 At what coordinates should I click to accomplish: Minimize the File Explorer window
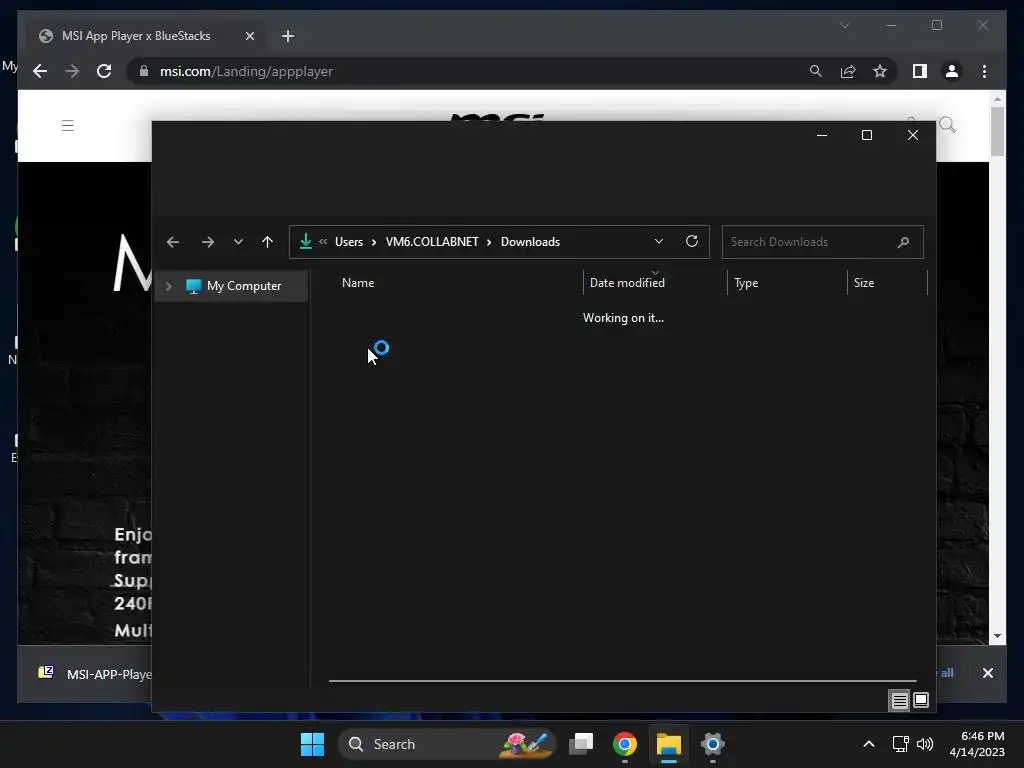[822, 135]
